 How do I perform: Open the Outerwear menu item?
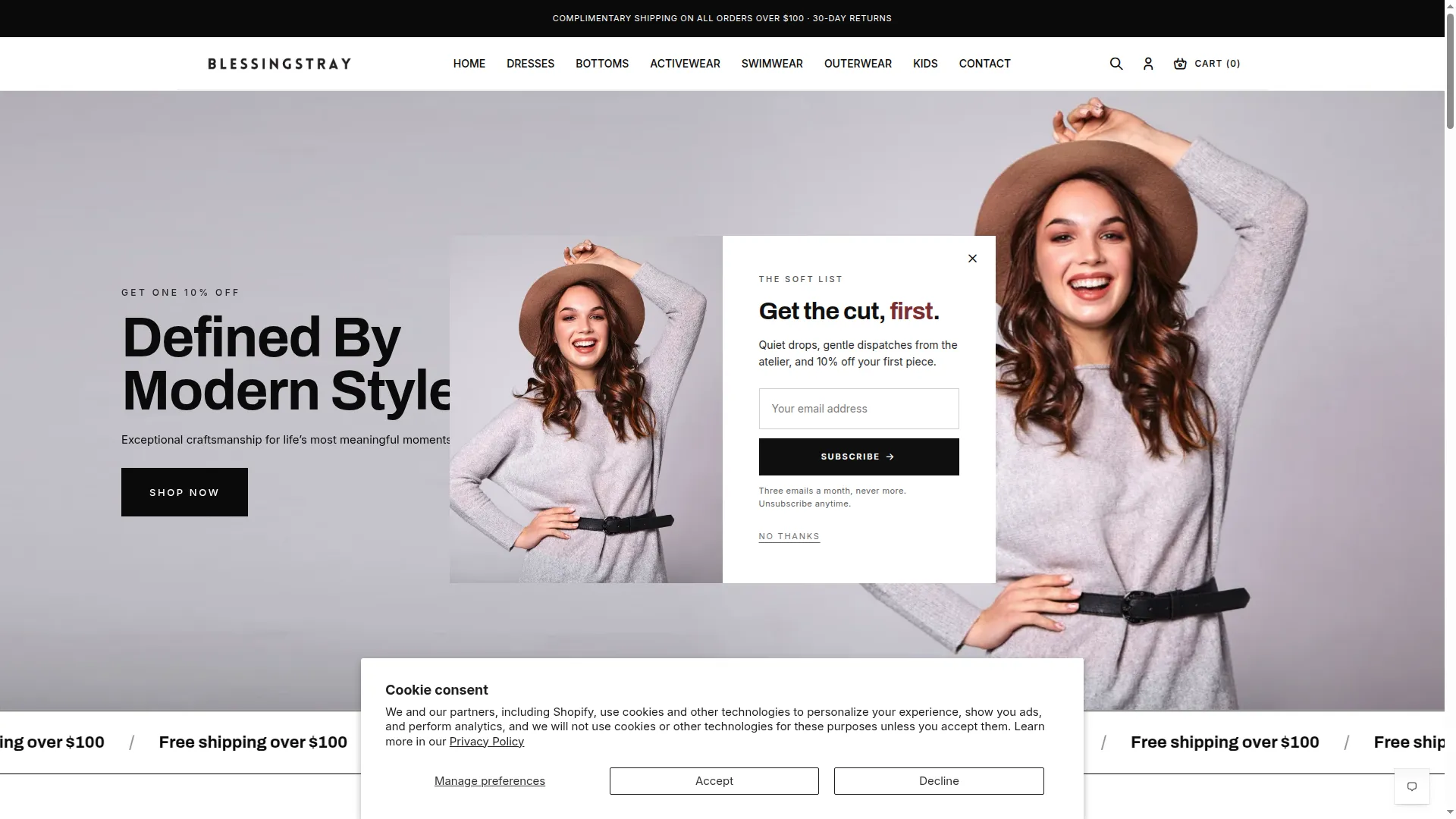tap(858, 64)
